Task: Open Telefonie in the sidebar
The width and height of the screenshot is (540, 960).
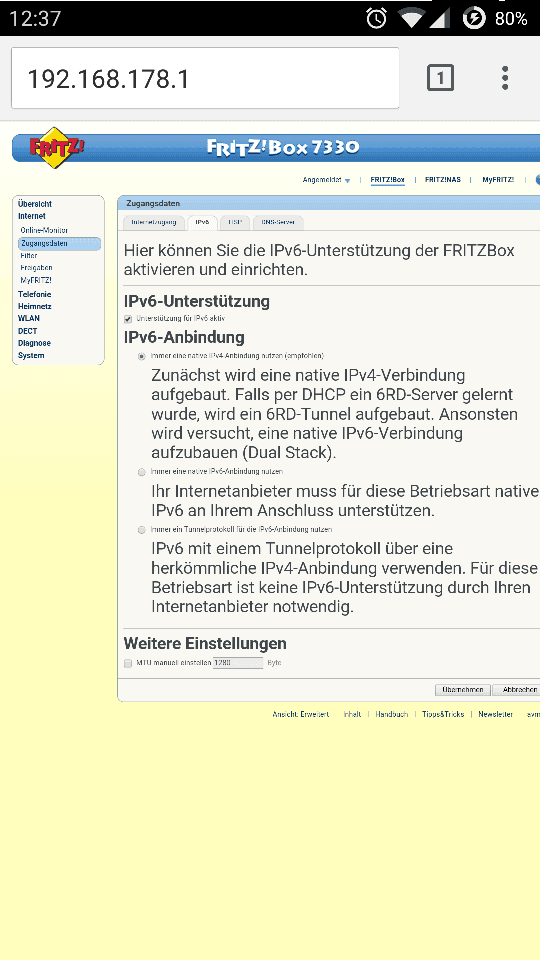Action: (x=34, y=294)
